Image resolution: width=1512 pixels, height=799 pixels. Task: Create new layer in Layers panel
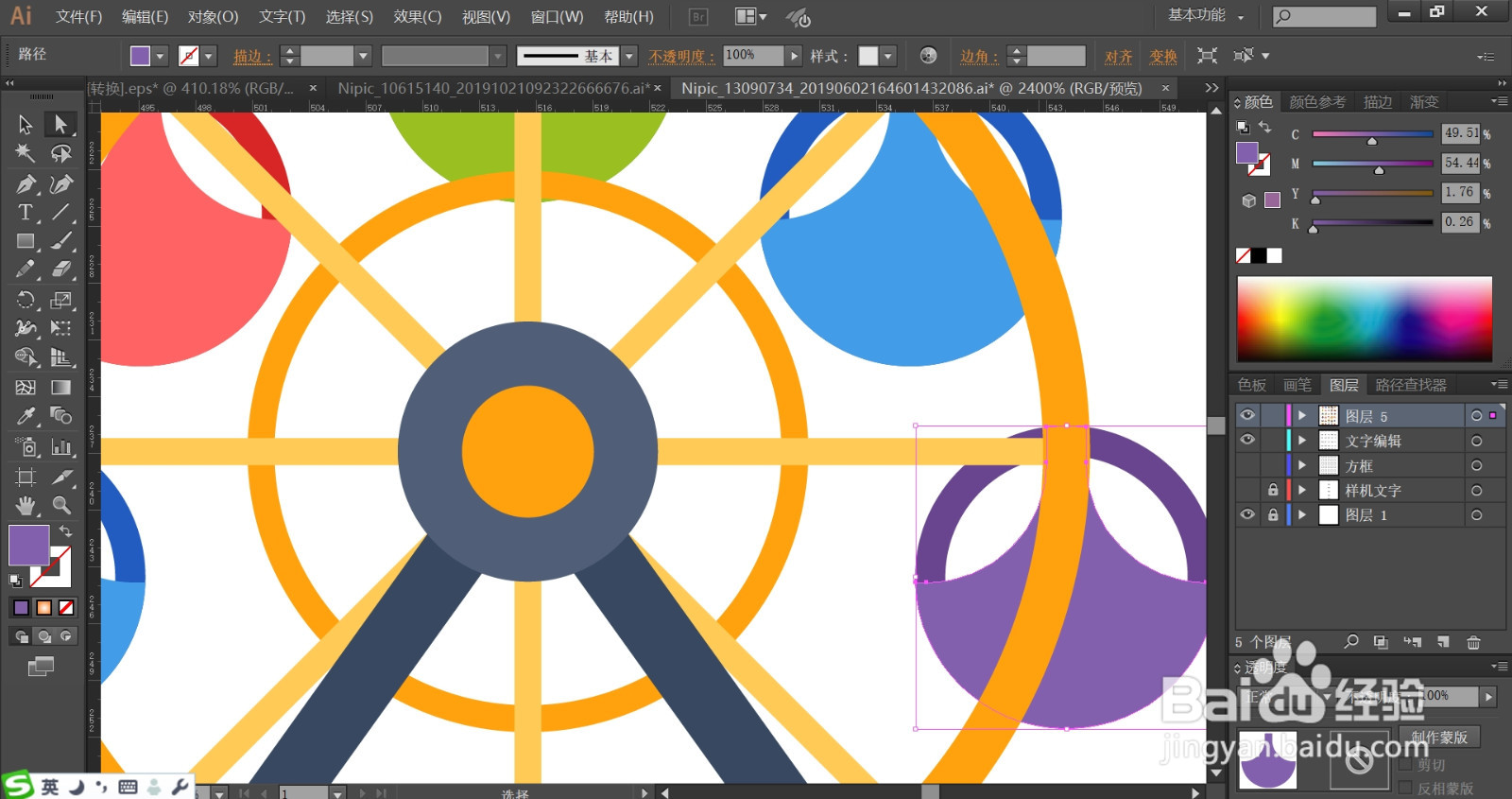tap(1443, 643)
